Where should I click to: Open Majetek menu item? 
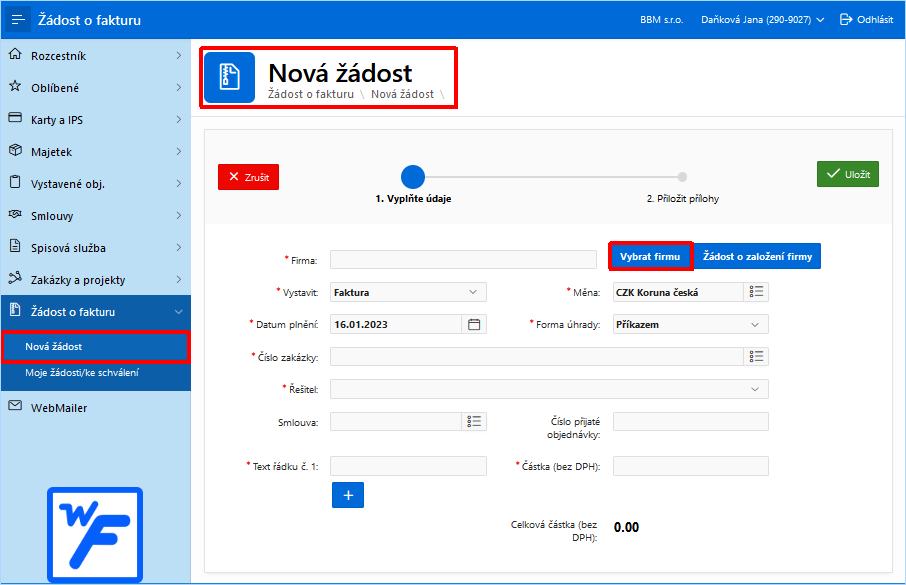96,151
